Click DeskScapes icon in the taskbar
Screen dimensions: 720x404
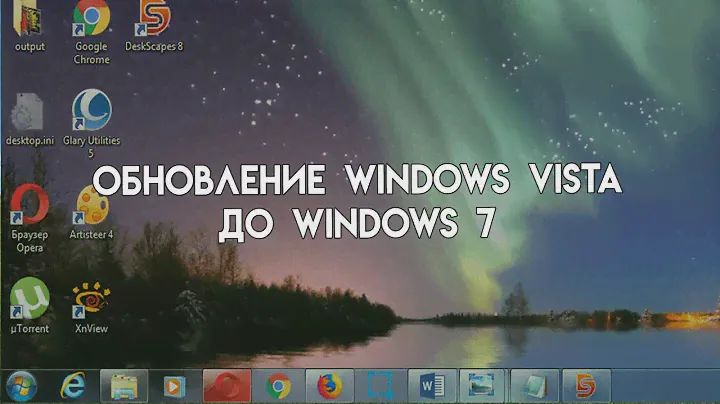(585, 385)
